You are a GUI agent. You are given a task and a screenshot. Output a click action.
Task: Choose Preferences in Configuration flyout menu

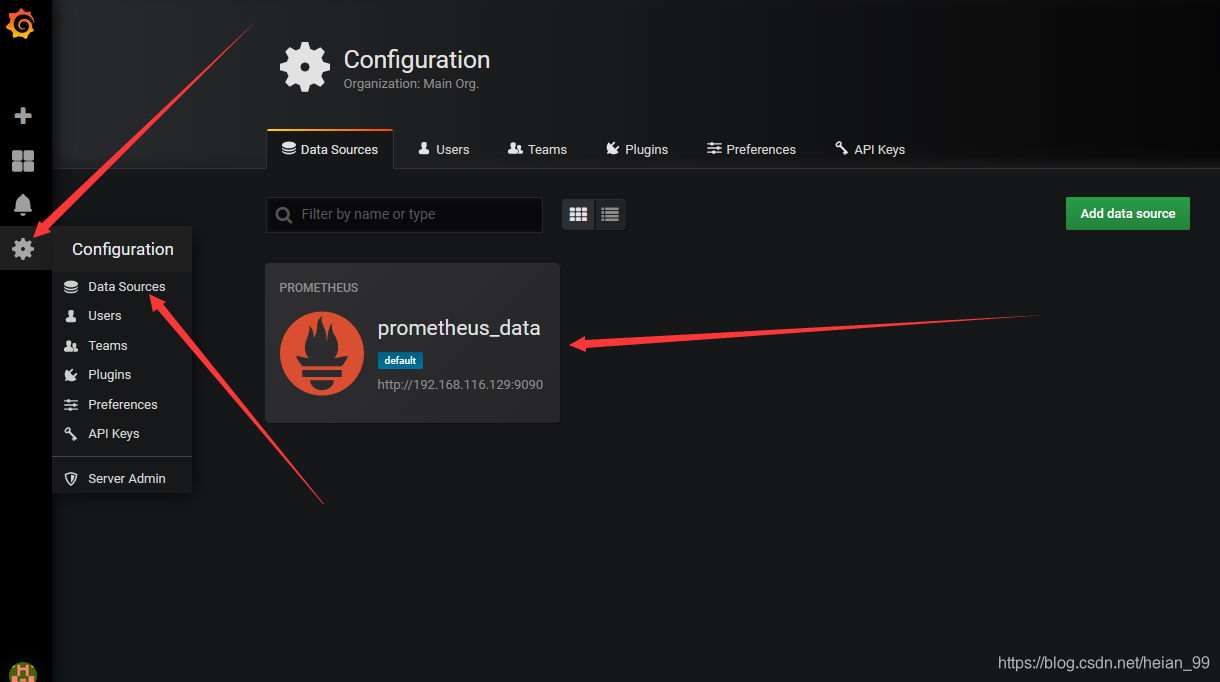(x=122, y=404)
